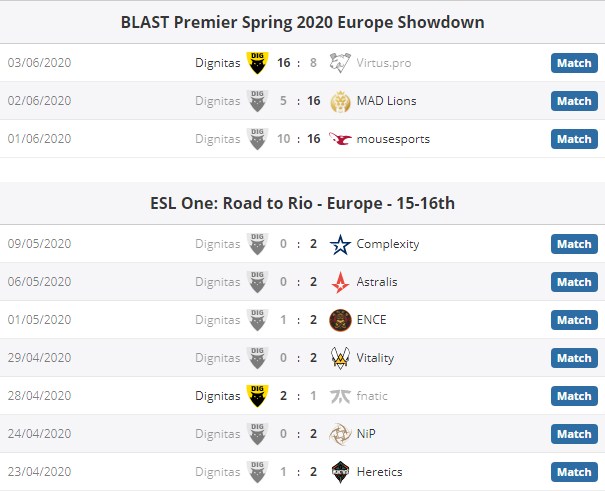Click the Astralis team logo
Image resolution: width=605 pixels, height=491 pixels.
coord(341,282)
